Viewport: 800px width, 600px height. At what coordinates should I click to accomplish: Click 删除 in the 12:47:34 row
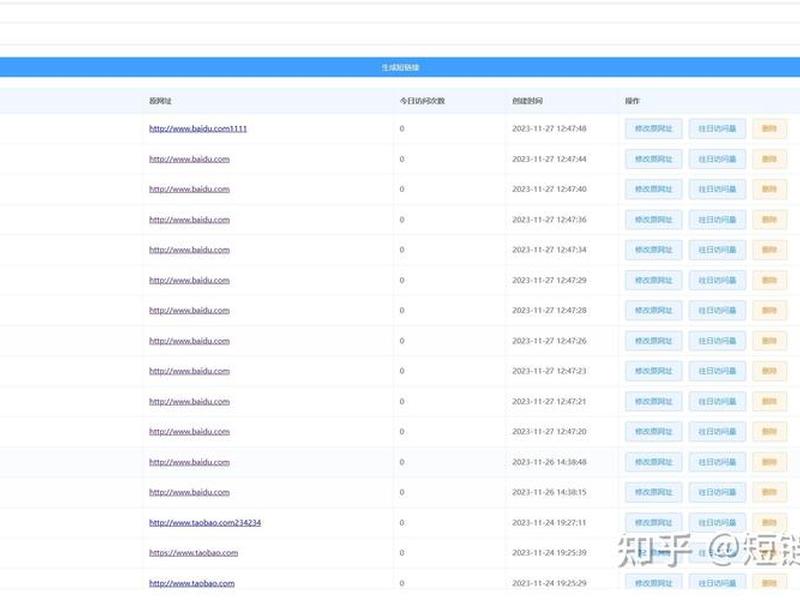pyautogui.click(x=769, y=250)
